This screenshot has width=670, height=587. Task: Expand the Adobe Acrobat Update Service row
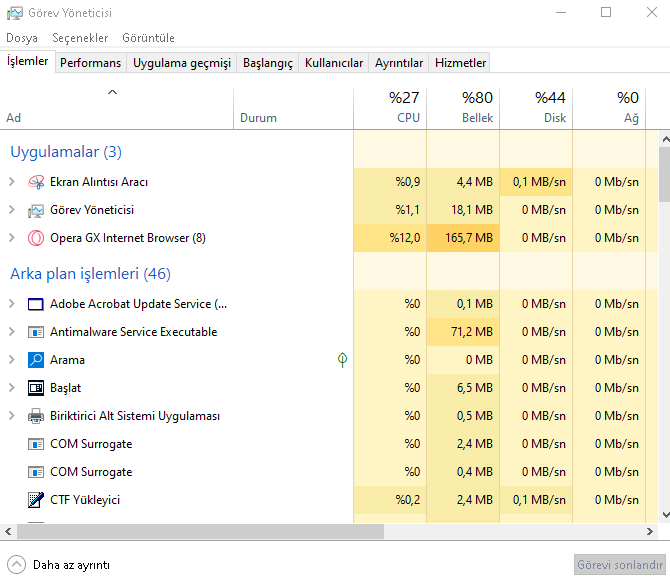(x=12, y=304)
